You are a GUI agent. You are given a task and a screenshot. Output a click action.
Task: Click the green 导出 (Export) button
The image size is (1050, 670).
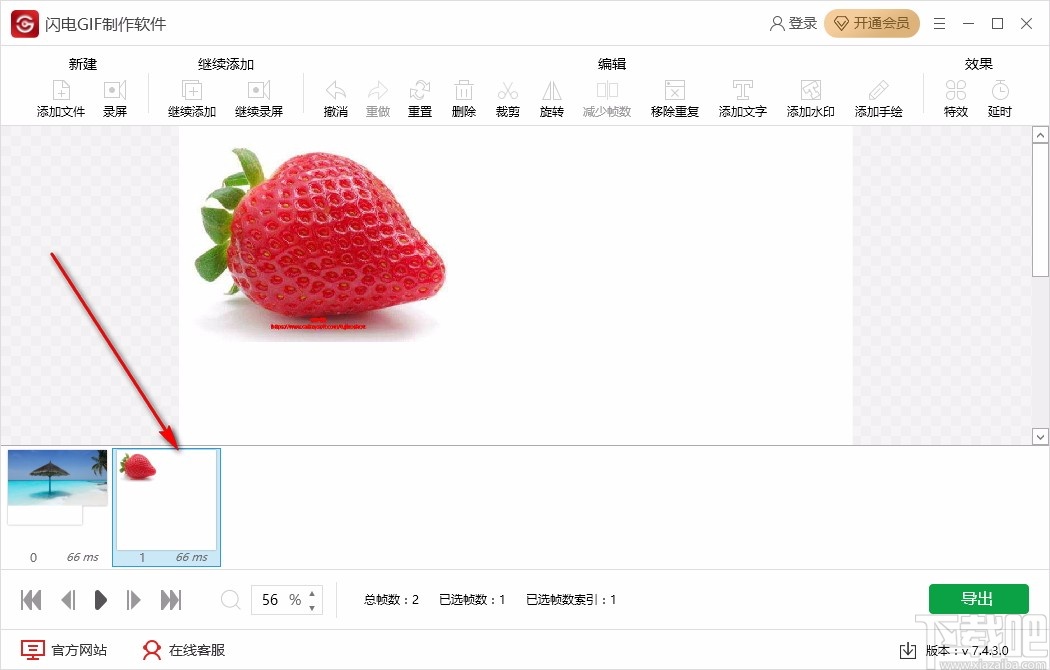(978, 598)
